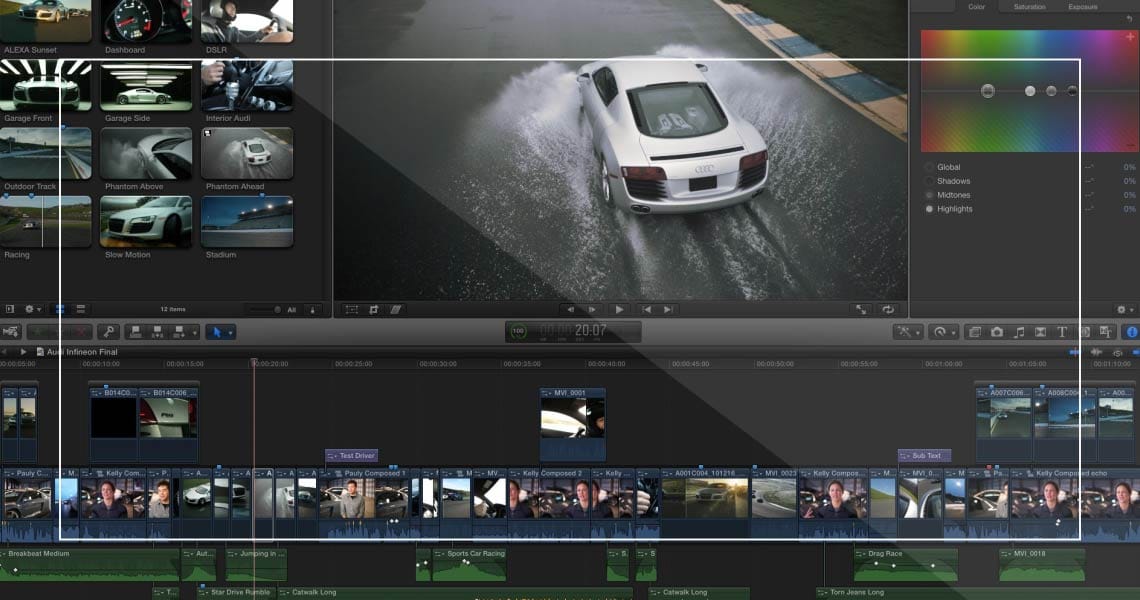Image resolution: width=1140 pixels, height=600 pixels.
Task: Click the viewer transform tool icon
Action: pyautogui.click(x=352, y=310)
